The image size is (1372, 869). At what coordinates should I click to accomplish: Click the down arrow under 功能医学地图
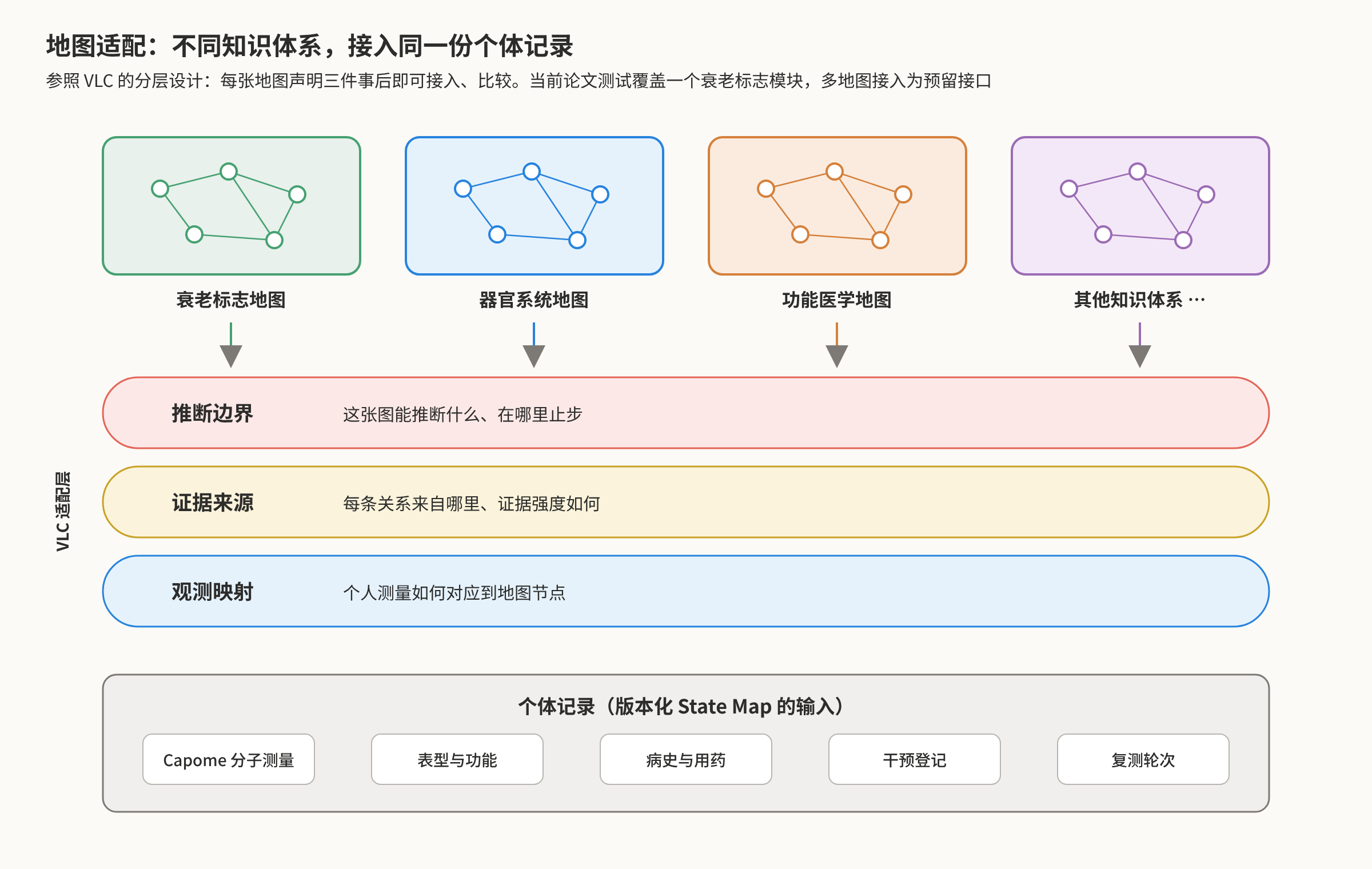(x=837, y=345)
